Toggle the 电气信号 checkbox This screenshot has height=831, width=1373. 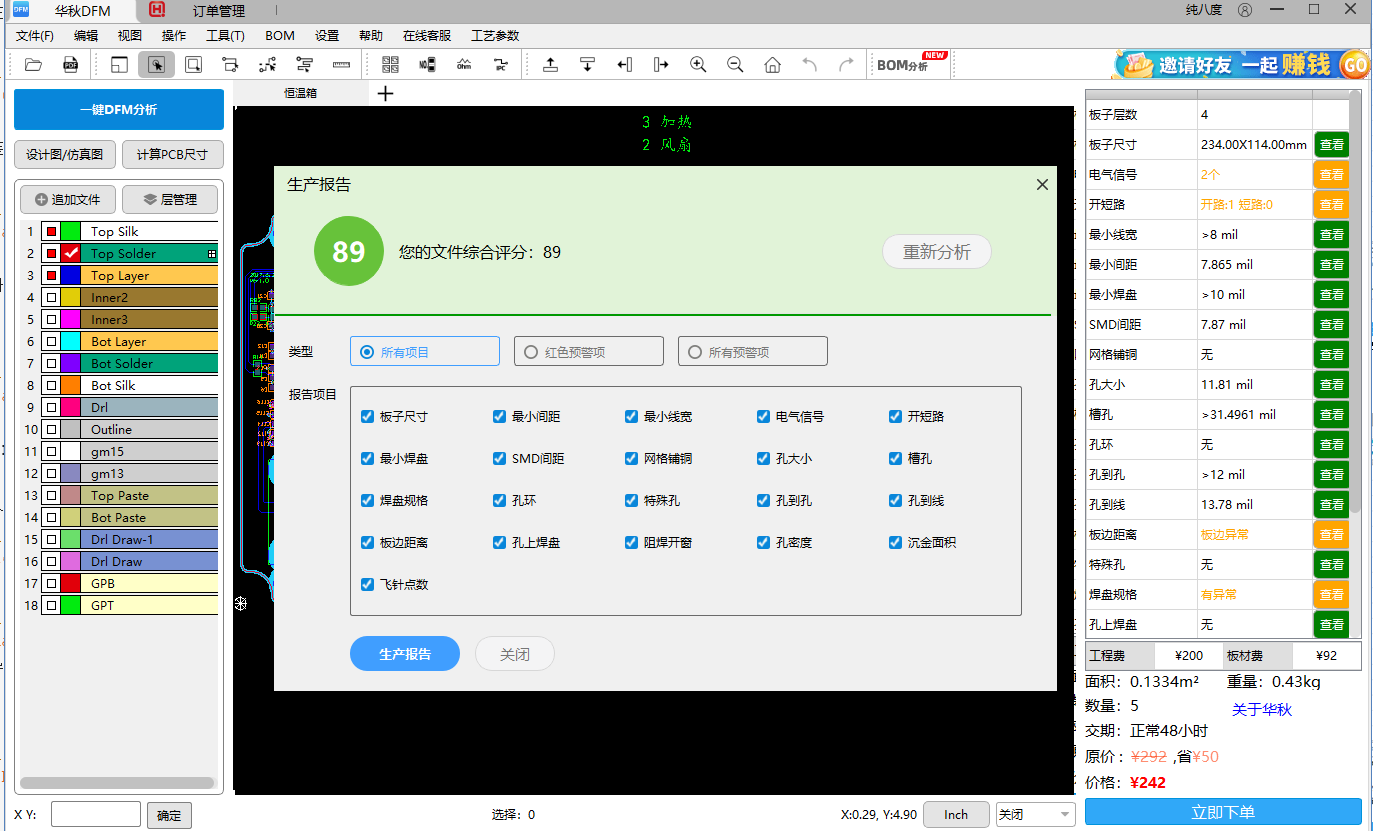[x=763, y=416]
